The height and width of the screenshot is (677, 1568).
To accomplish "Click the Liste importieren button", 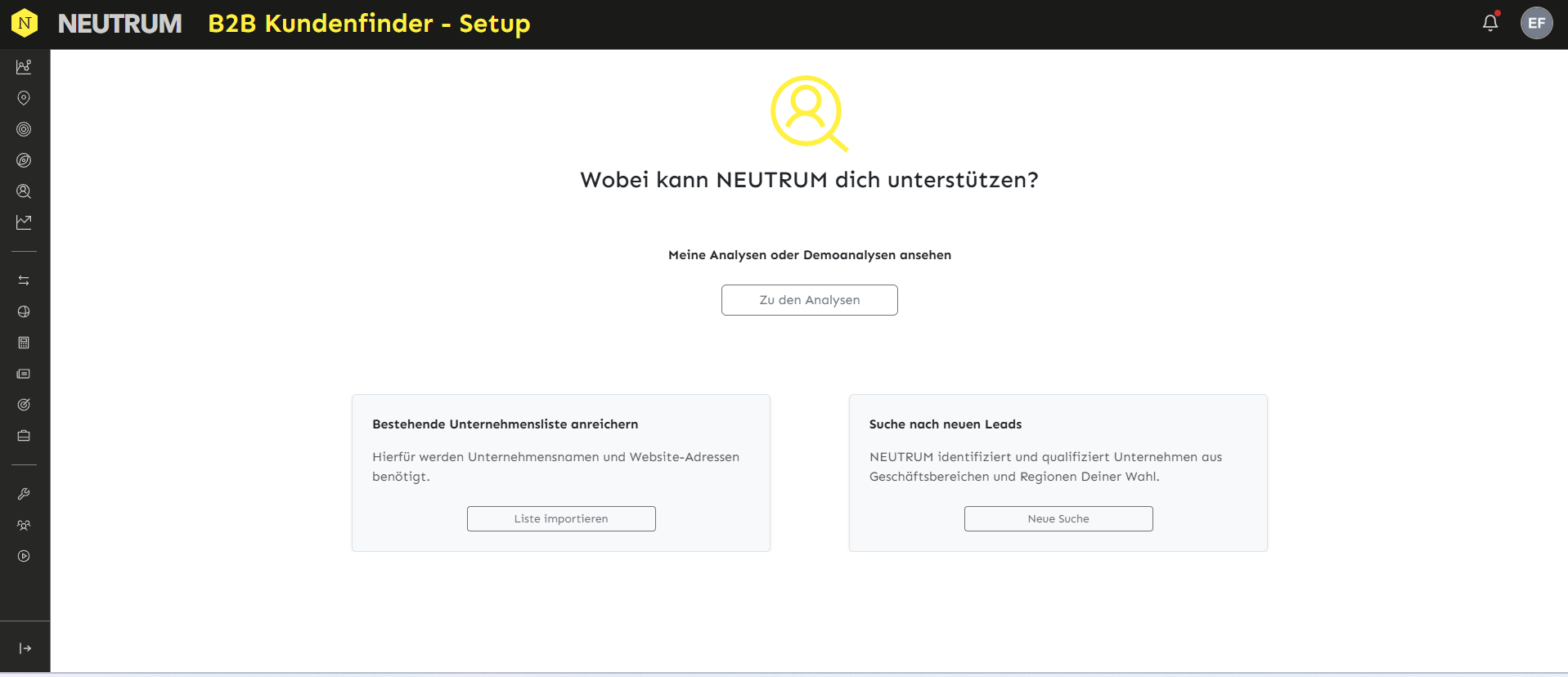I will pos(561,518).
